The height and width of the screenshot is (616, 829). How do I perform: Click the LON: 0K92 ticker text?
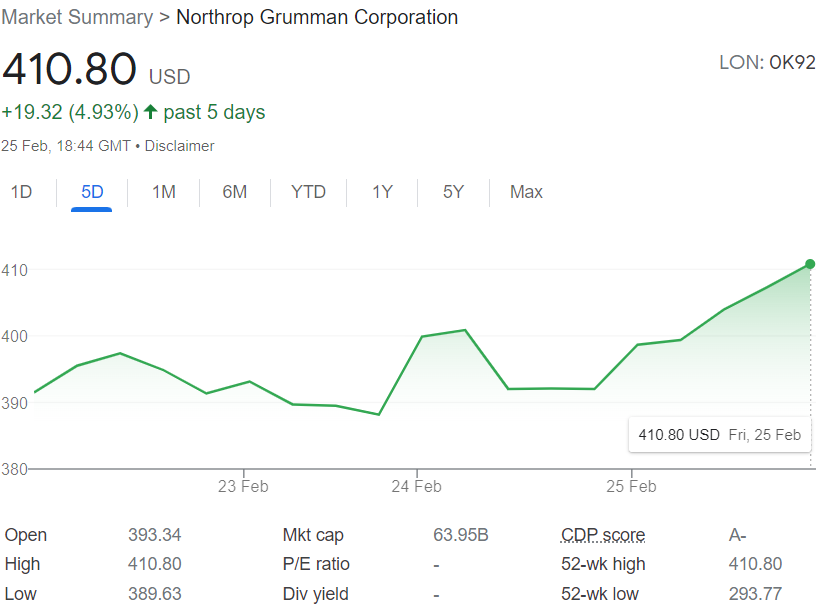click(767, 62)
